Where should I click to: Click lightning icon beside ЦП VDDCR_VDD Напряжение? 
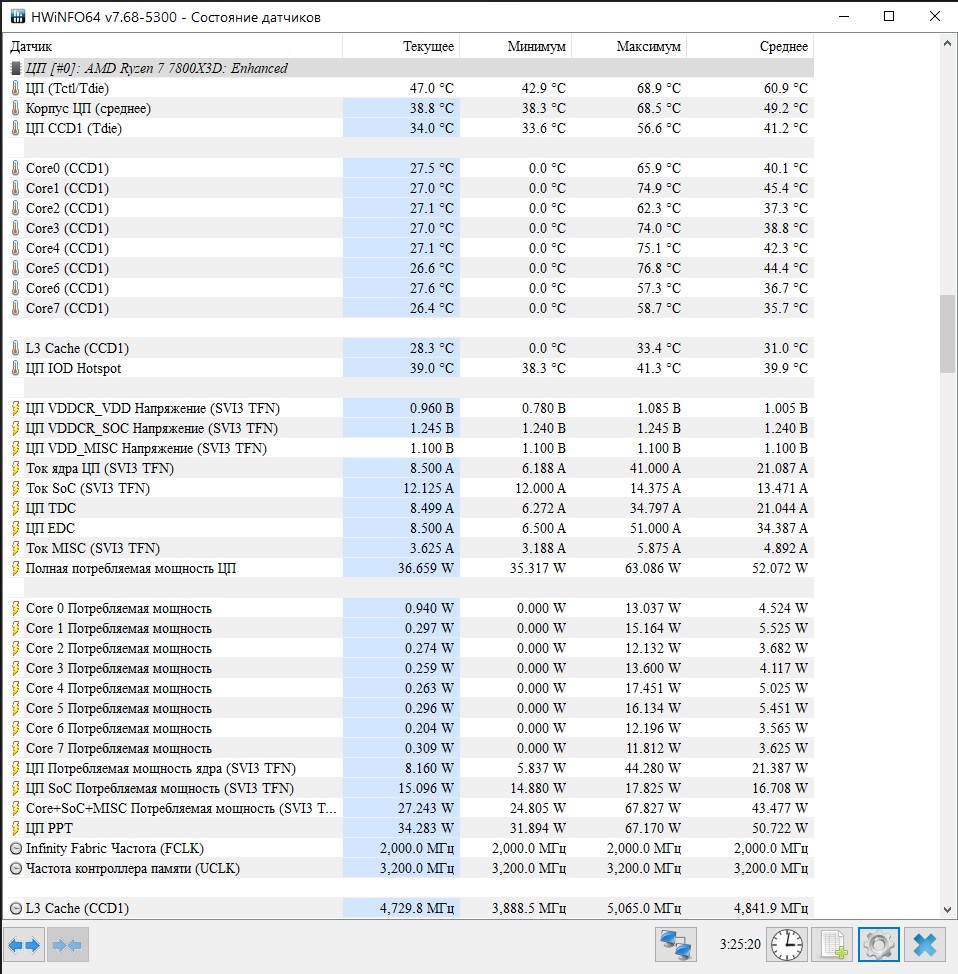point(16,408)
